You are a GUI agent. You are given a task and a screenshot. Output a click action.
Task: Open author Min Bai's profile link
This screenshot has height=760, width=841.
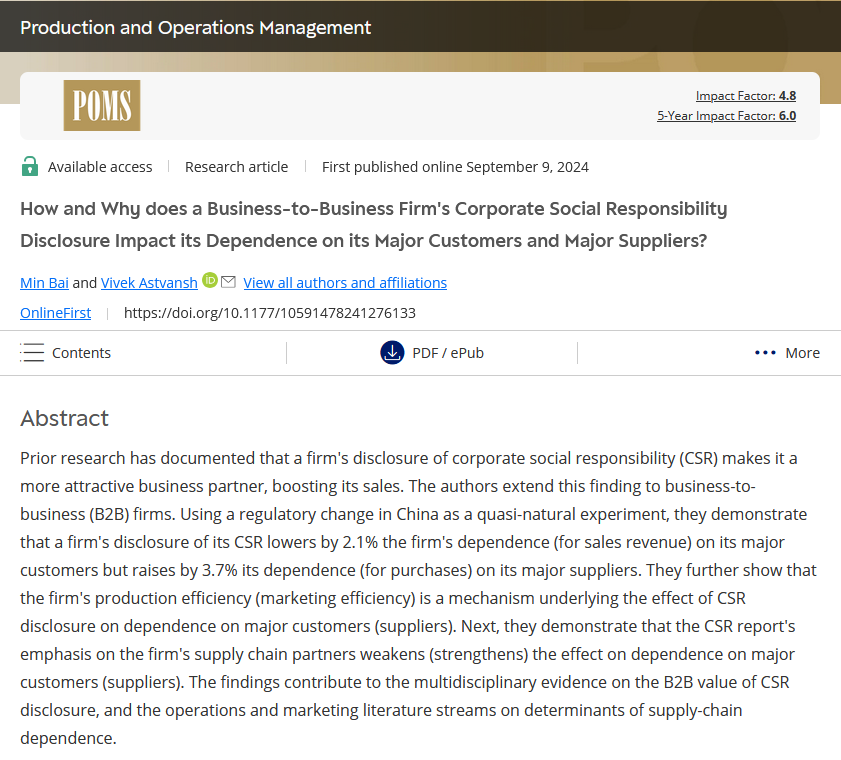coord(44,283)
